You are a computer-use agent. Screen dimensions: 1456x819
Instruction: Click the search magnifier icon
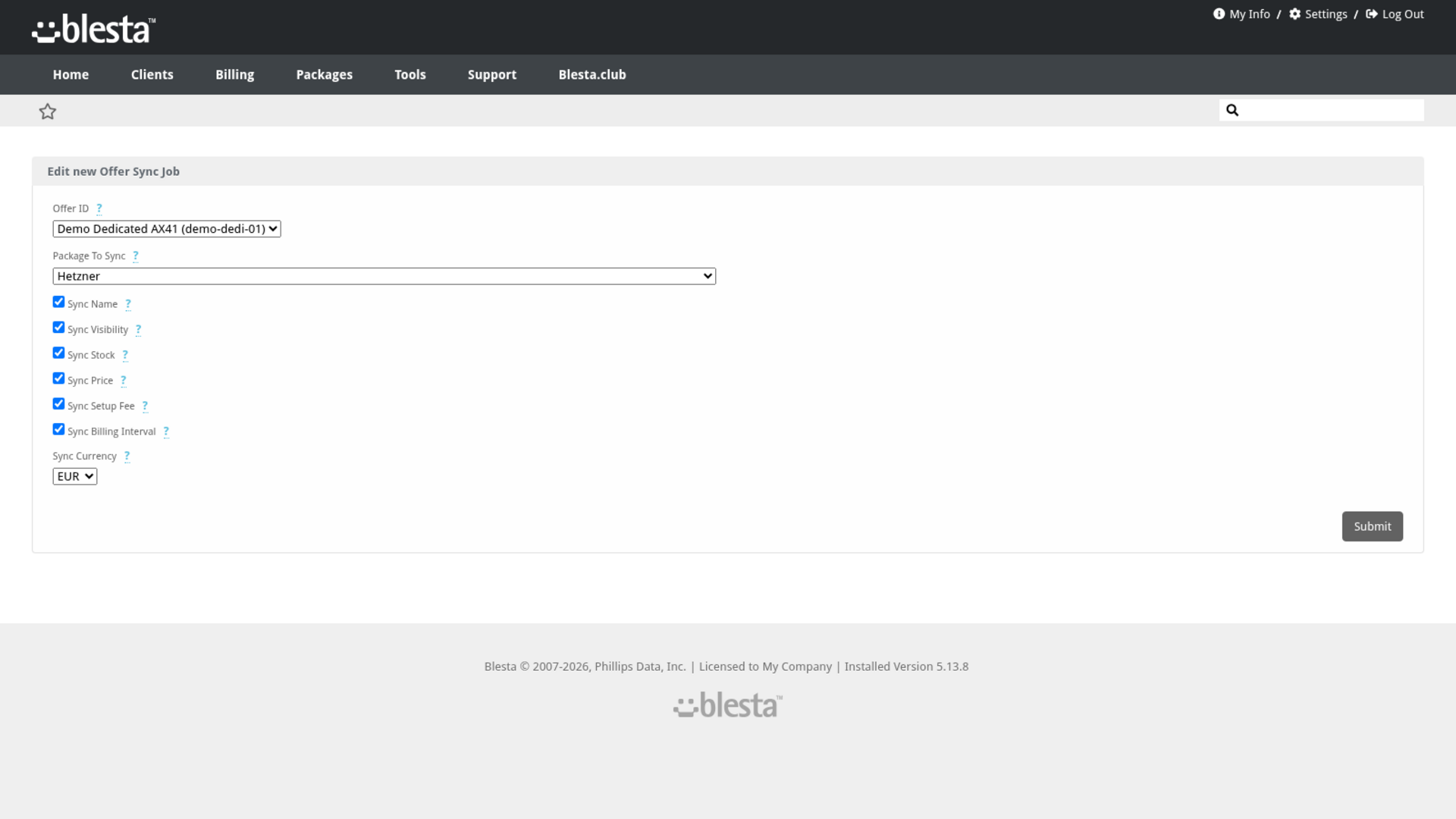pyautogui.click(x=1232, y=110)
